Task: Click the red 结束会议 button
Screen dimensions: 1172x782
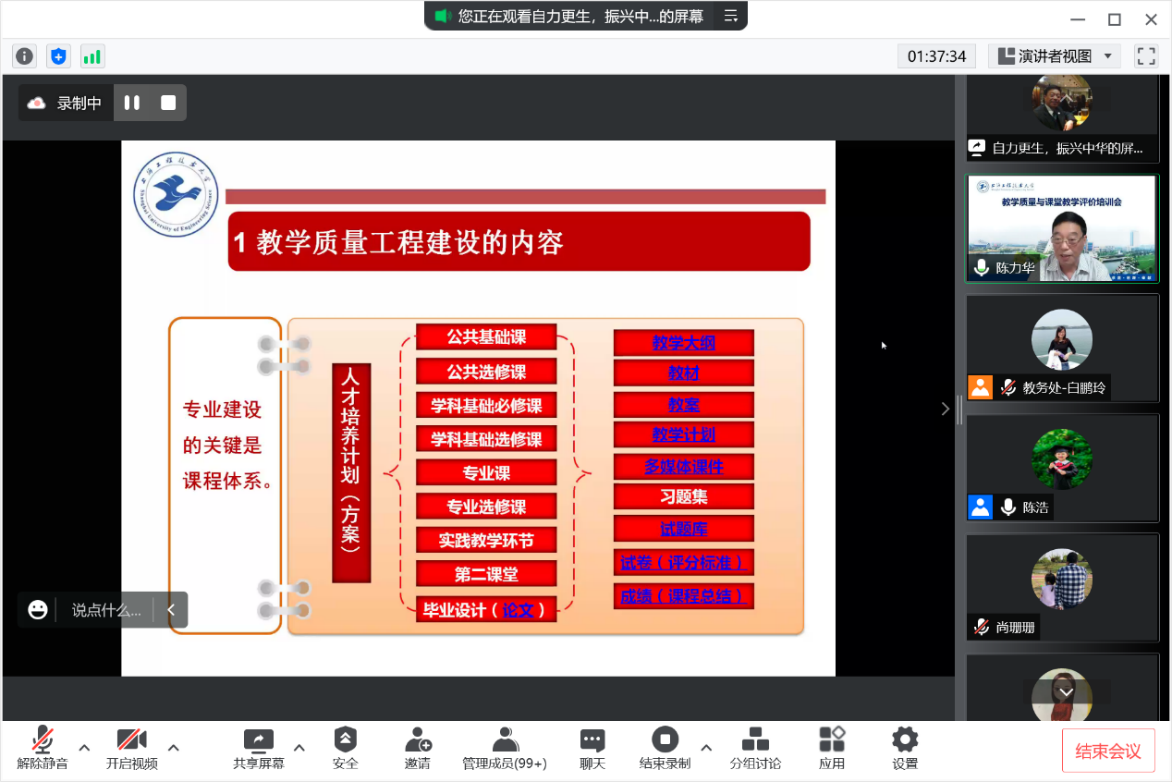Action: (x=1107, y=751)
